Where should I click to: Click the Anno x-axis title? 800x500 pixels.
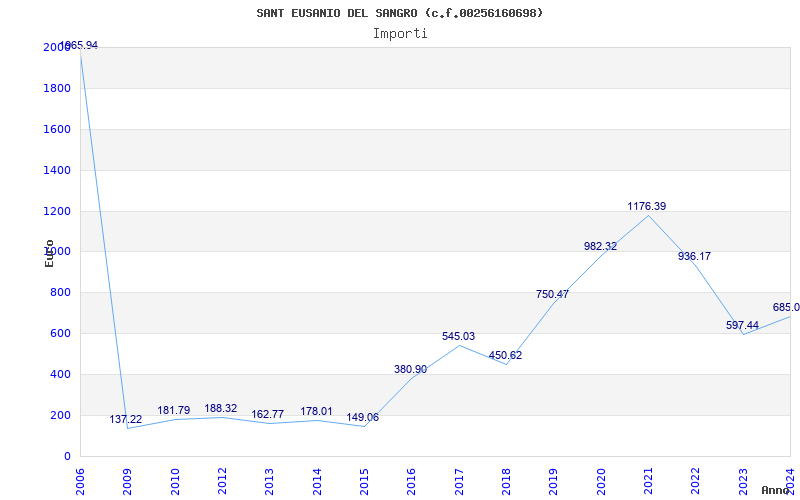(x=775, y=490)
